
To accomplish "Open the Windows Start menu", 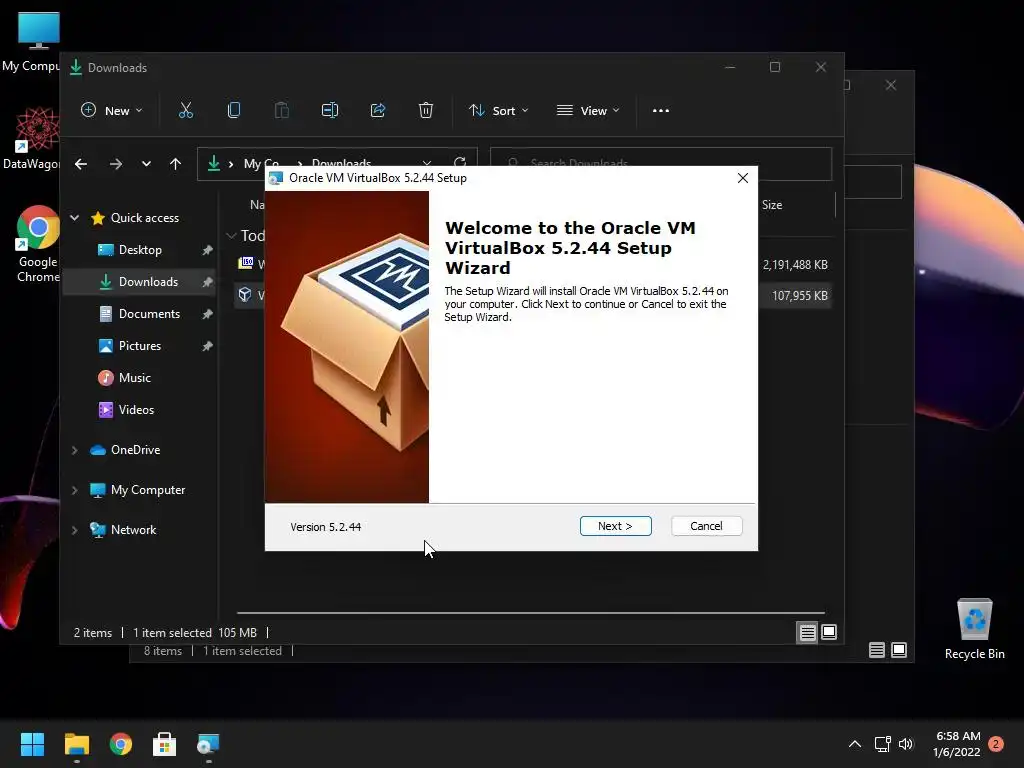I will (32, 744).
